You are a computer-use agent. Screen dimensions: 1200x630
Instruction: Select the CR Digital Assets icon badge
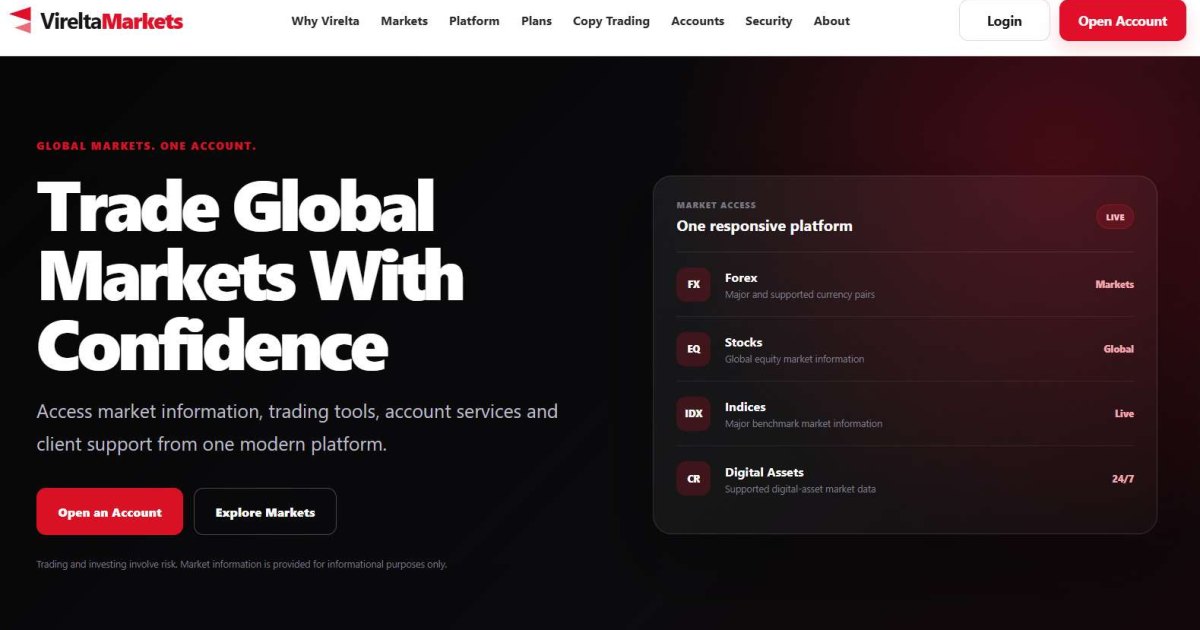point(693,479)
